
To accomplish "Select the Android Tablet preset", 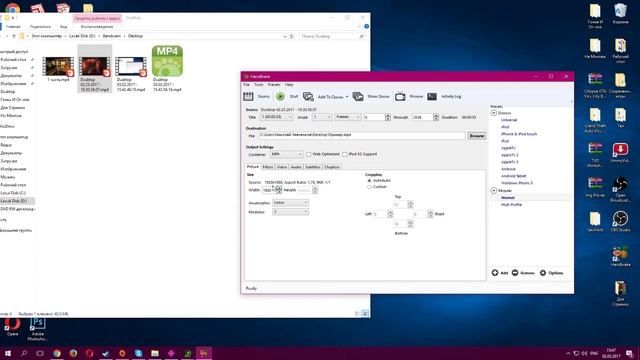I will (513, 176).
